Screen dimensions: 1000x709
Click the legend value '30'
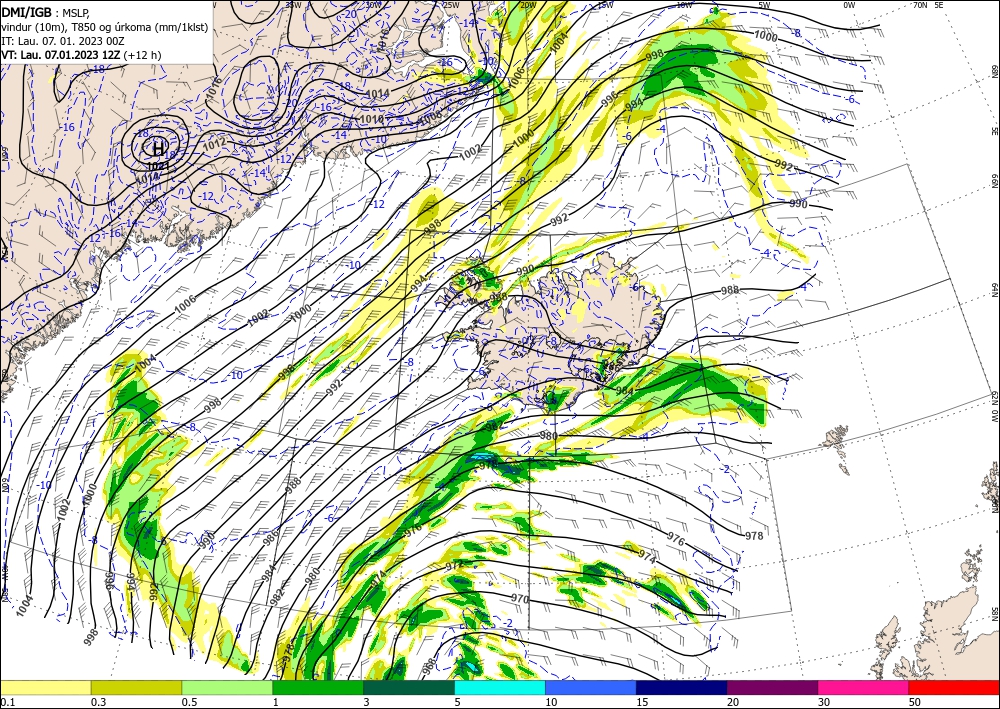[825, 702]
